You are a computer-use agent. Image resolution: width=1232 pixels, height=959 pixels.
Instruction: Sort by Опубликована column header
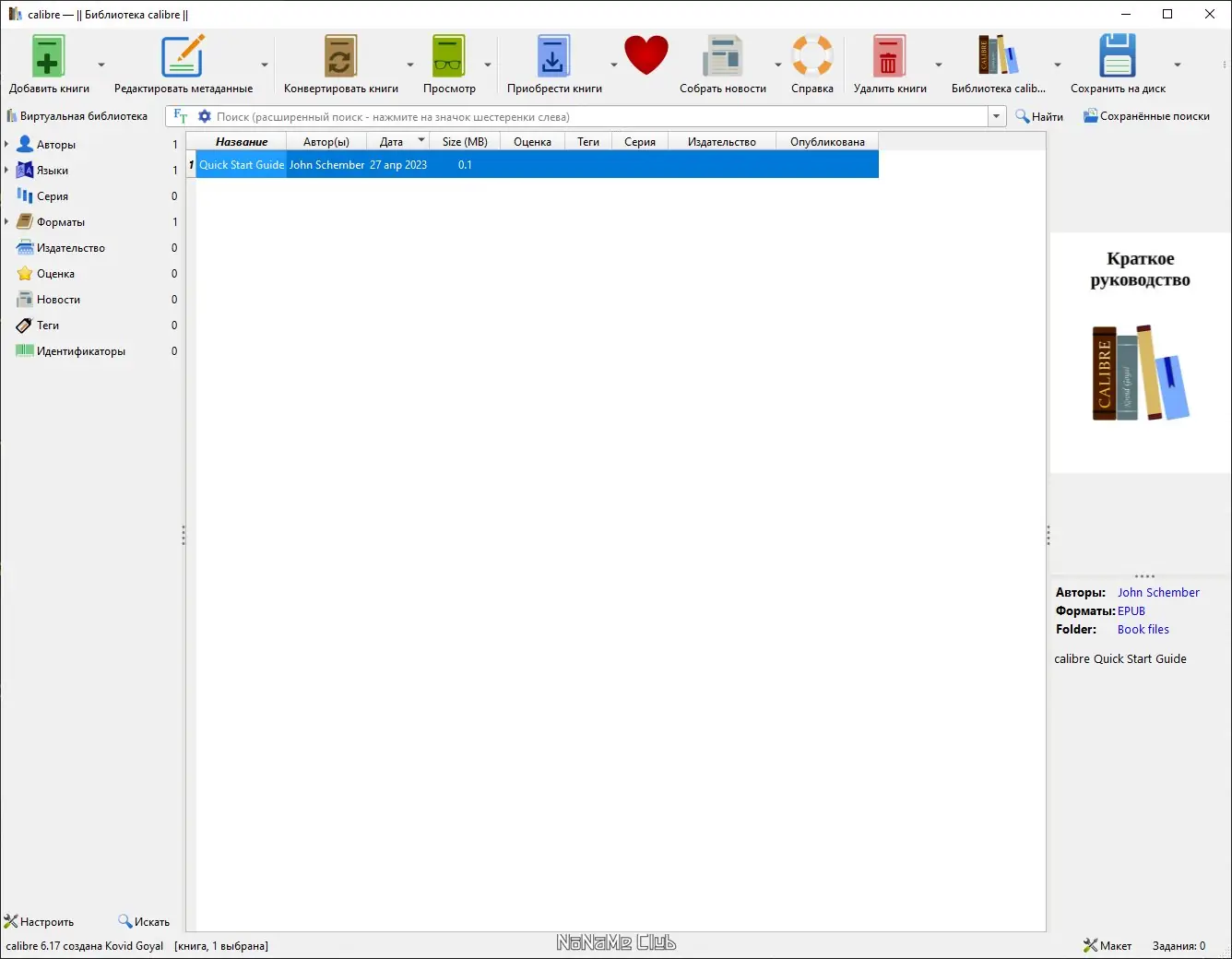pos(827,141)
